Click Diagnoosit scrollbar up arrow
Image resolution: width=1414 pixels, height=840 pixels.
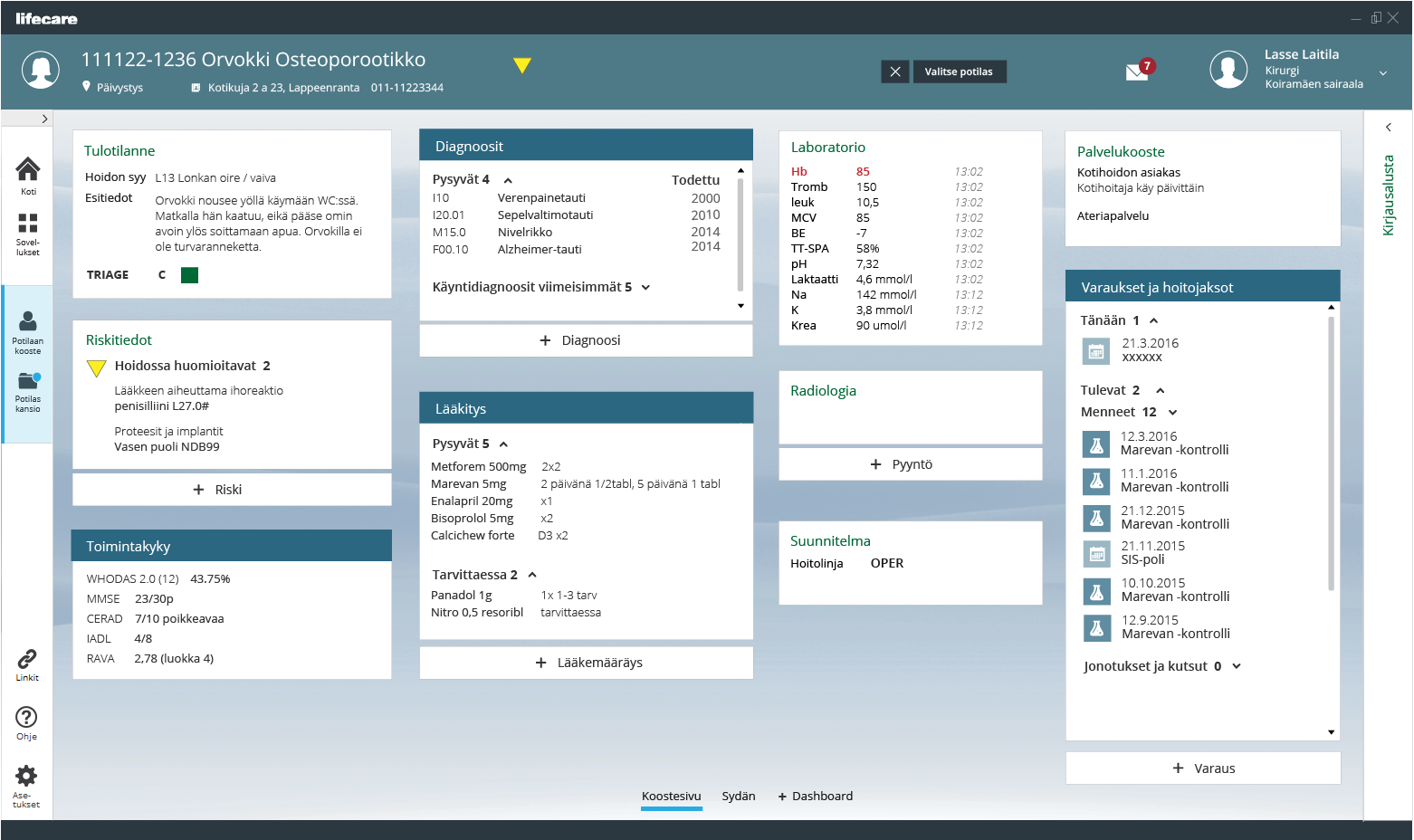pos(740,170)
